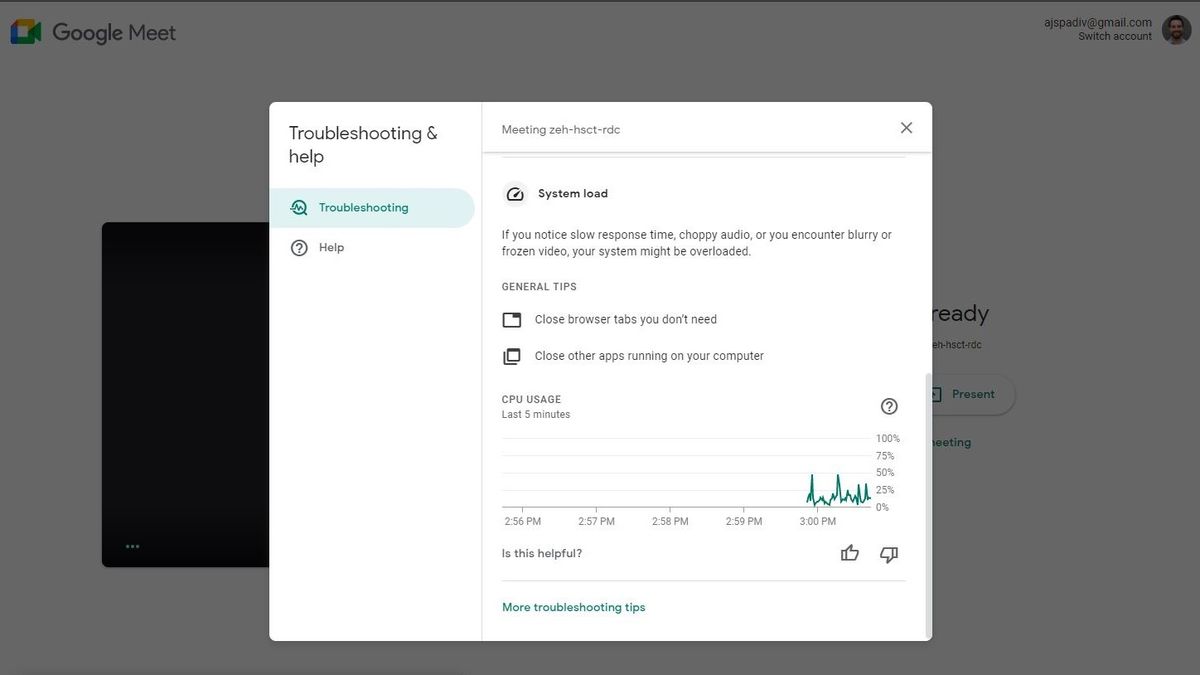
Task: Click the System load gauge icon
Action: click(515, 193)
